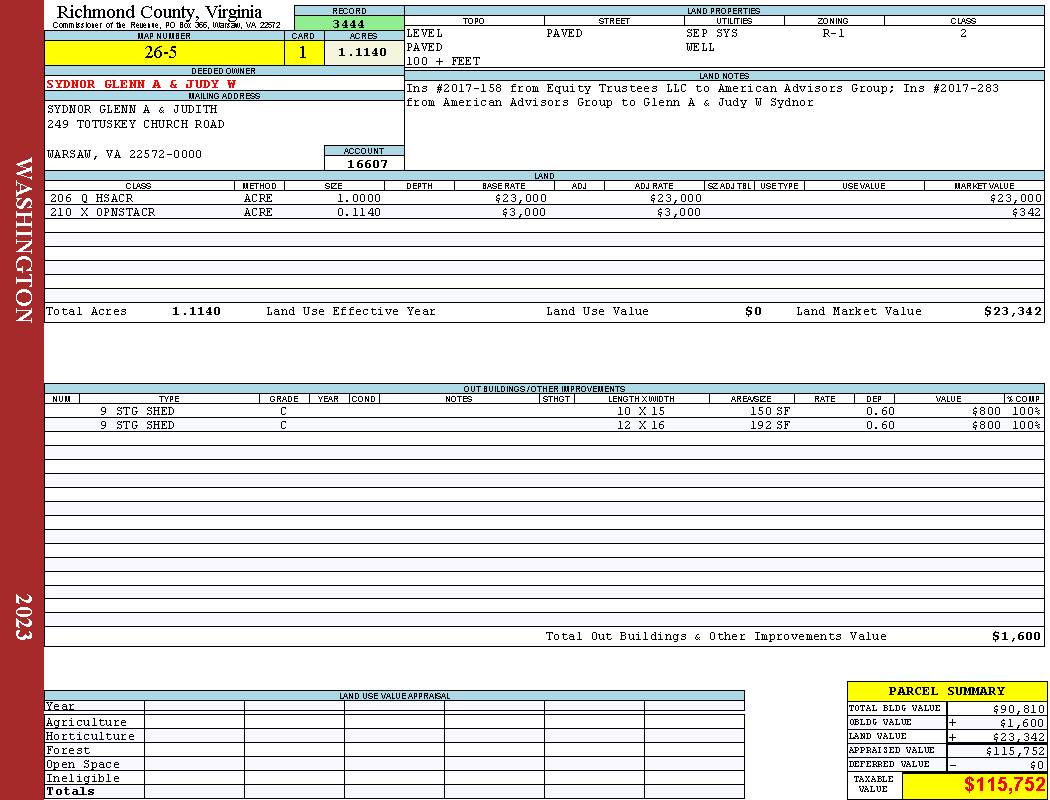Click the green record number 3444
Viewport: 1050px width, 800px height.
pyautogui.click(x=349, y=23)
